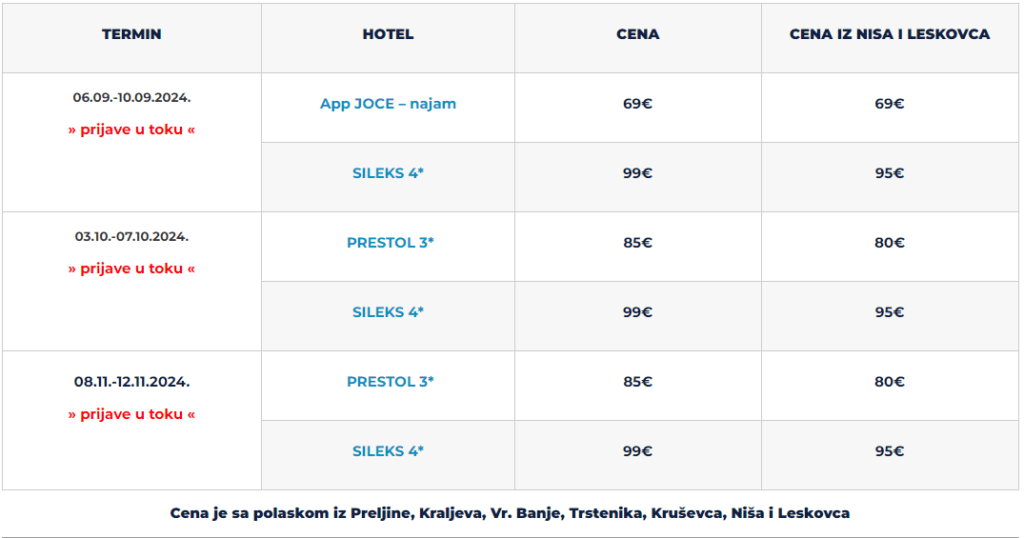Click the departure cities note below table
Image resolution: width=1024 pixels, height=538 pixels.
coord(510,514)
